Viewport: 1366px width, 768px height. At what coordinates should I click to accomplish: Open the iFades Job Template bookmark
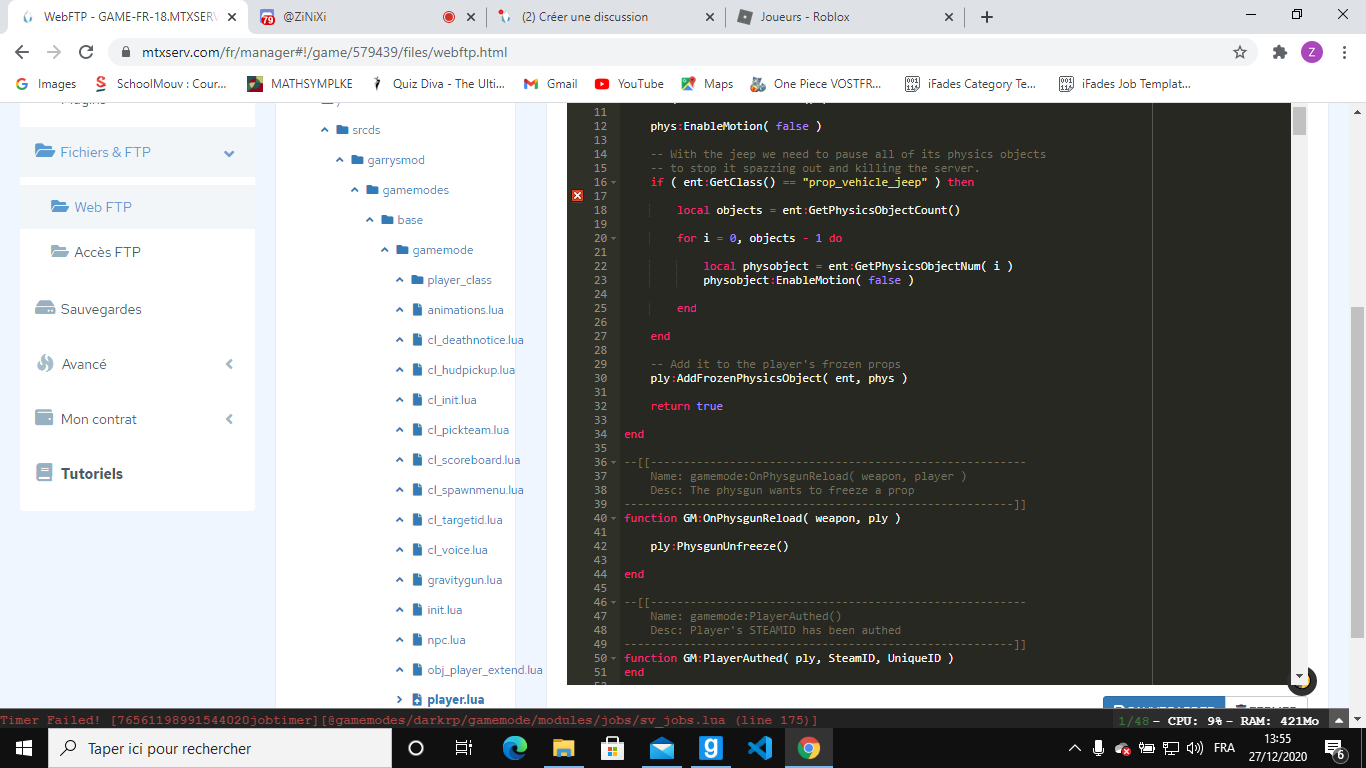(1125, 84)
